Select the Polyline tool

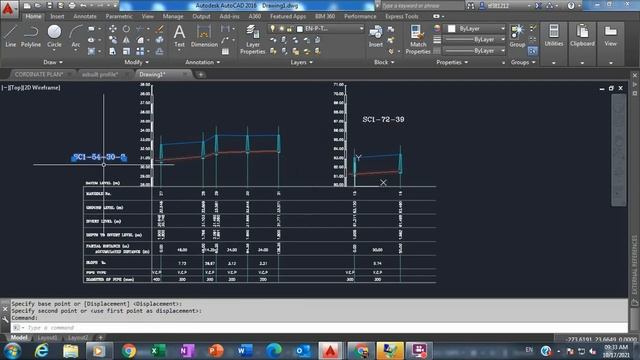point(31,36)
